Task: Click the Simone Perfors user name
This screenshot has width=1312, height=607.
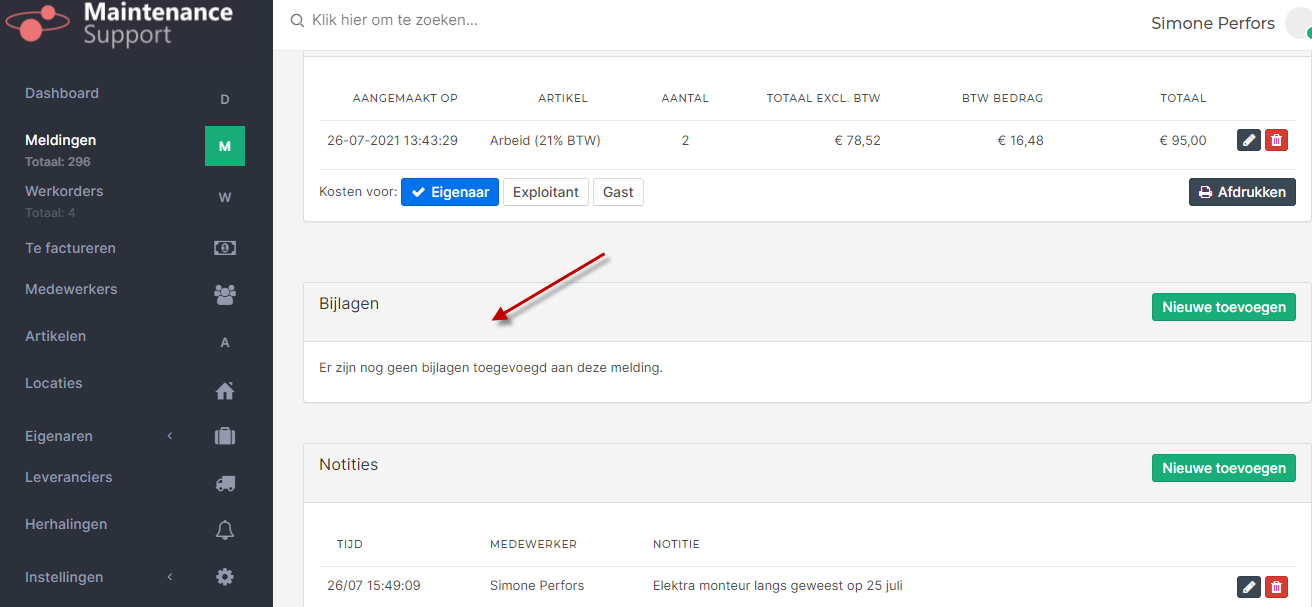Action: [1213, 23]
